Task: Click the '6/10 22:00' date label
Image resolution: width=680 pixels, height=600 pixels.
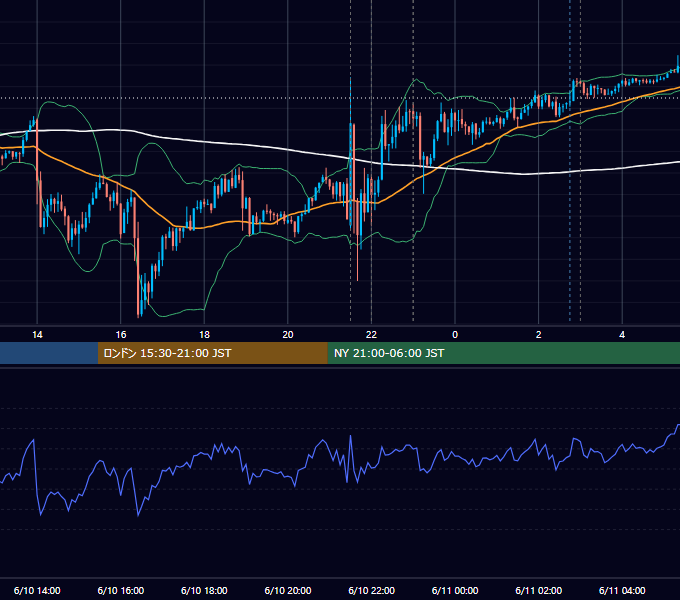Action: tap(371, 590)
